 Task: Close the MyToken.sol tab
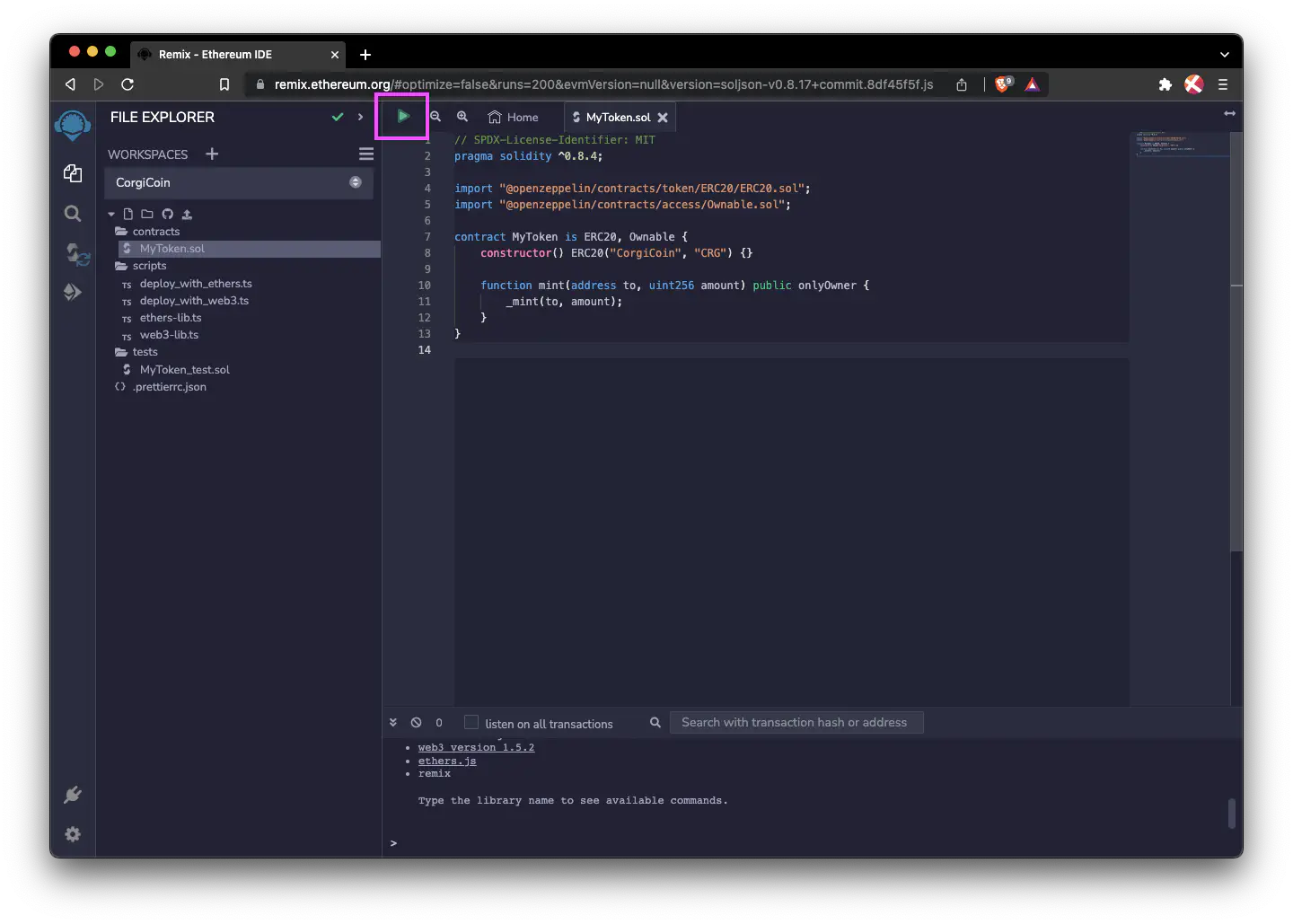click(663, 118)
